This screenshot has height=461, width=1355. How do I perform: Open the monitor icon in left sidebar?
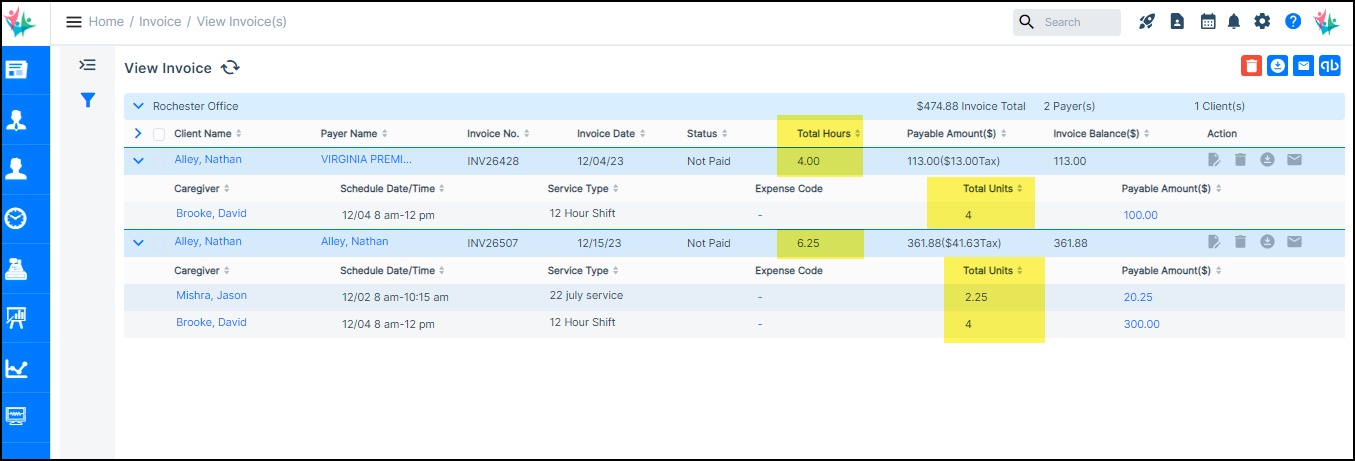(x=17, y=416)
